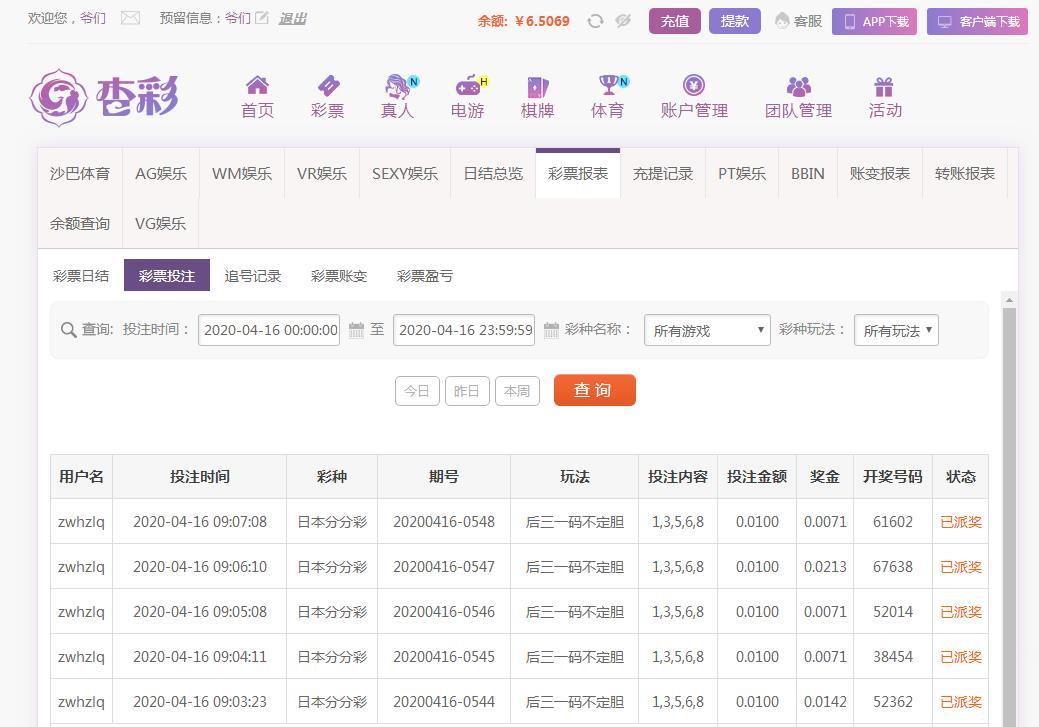Click the start time input field
The image size is (1039, 727).
point(269,330)
